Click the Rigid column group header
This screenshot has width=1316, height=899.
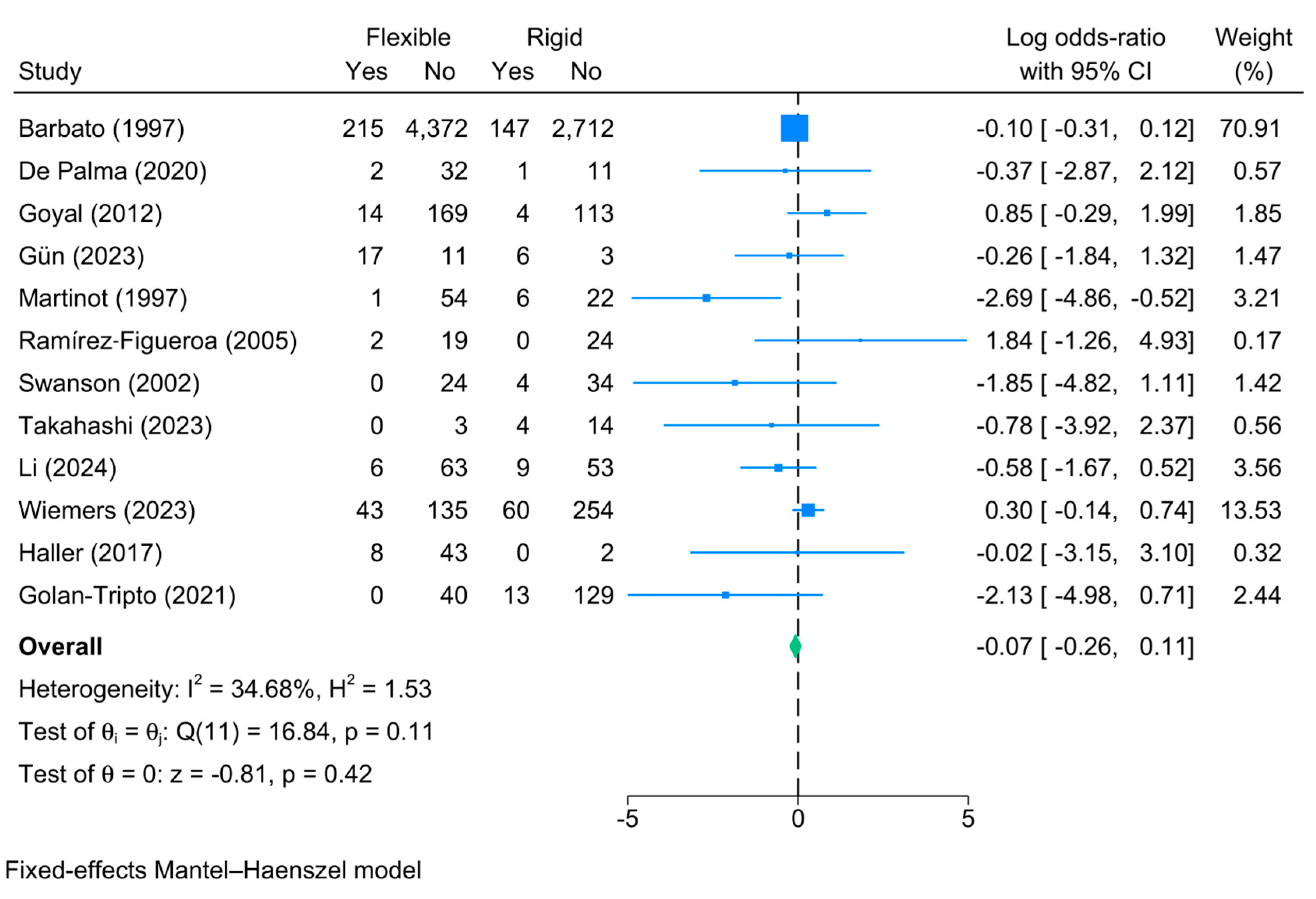554,38
